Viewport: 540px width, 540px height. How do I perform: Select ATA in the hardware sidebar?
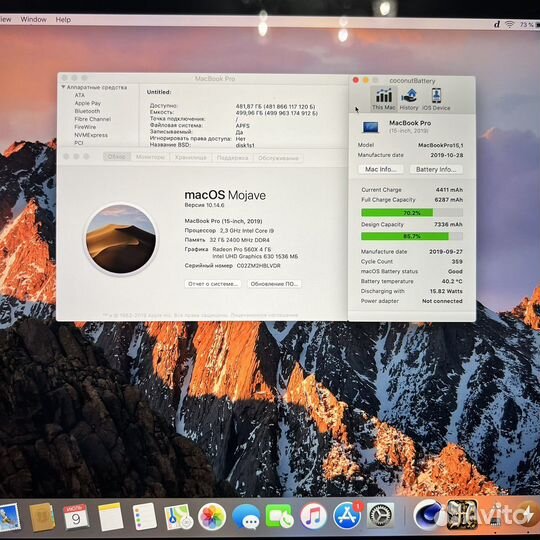point(80,95)
